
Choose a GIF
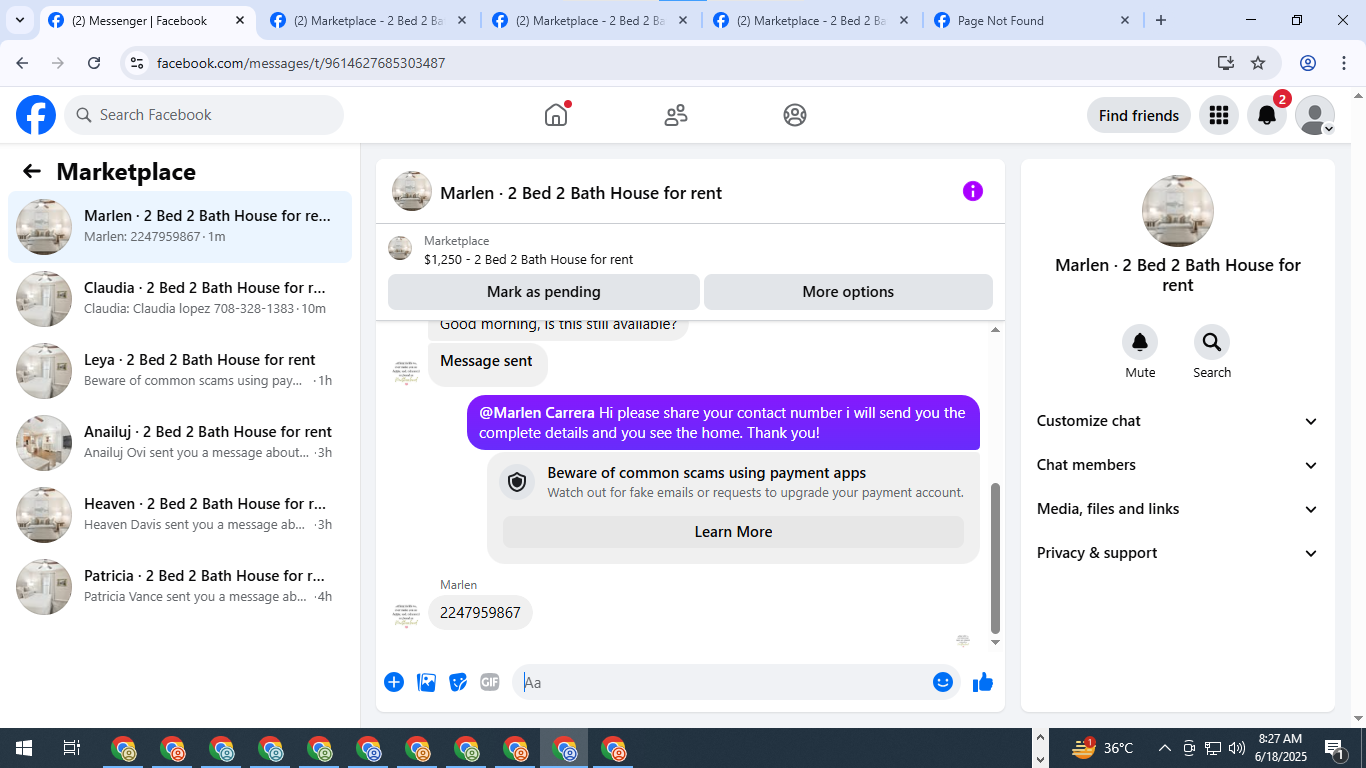tap(489, 682)
